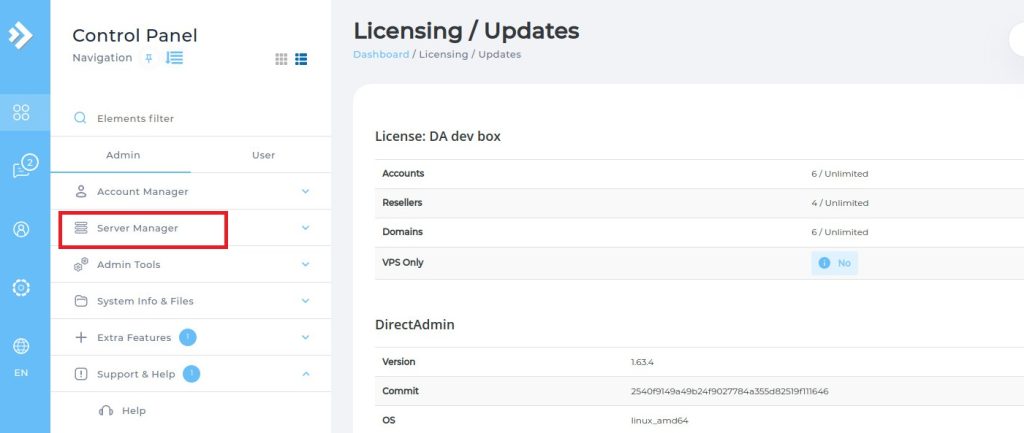Click the search magnifier icon
Image resolution: width=1024 pixels, height=433 pixels.
point(80,118)
